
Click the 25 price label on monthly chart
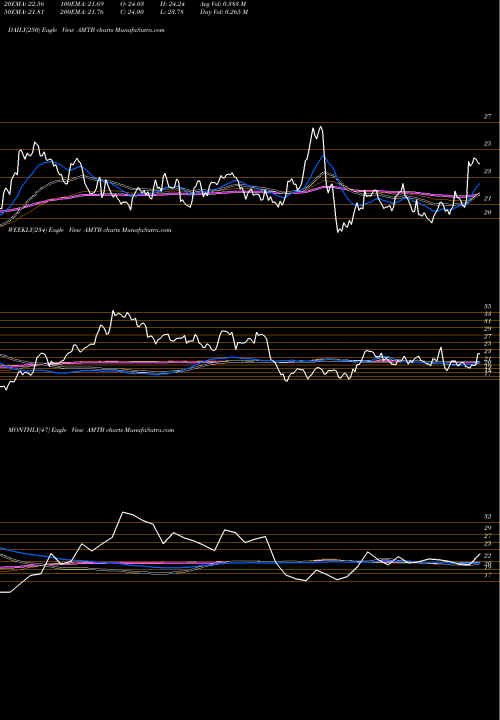488,544
